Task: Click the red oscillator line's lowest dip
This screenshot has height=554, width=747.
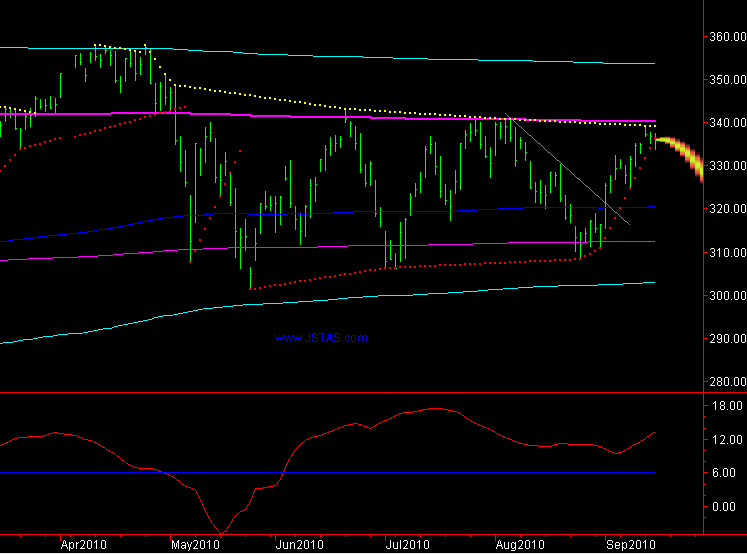Action: pos(222,530)
